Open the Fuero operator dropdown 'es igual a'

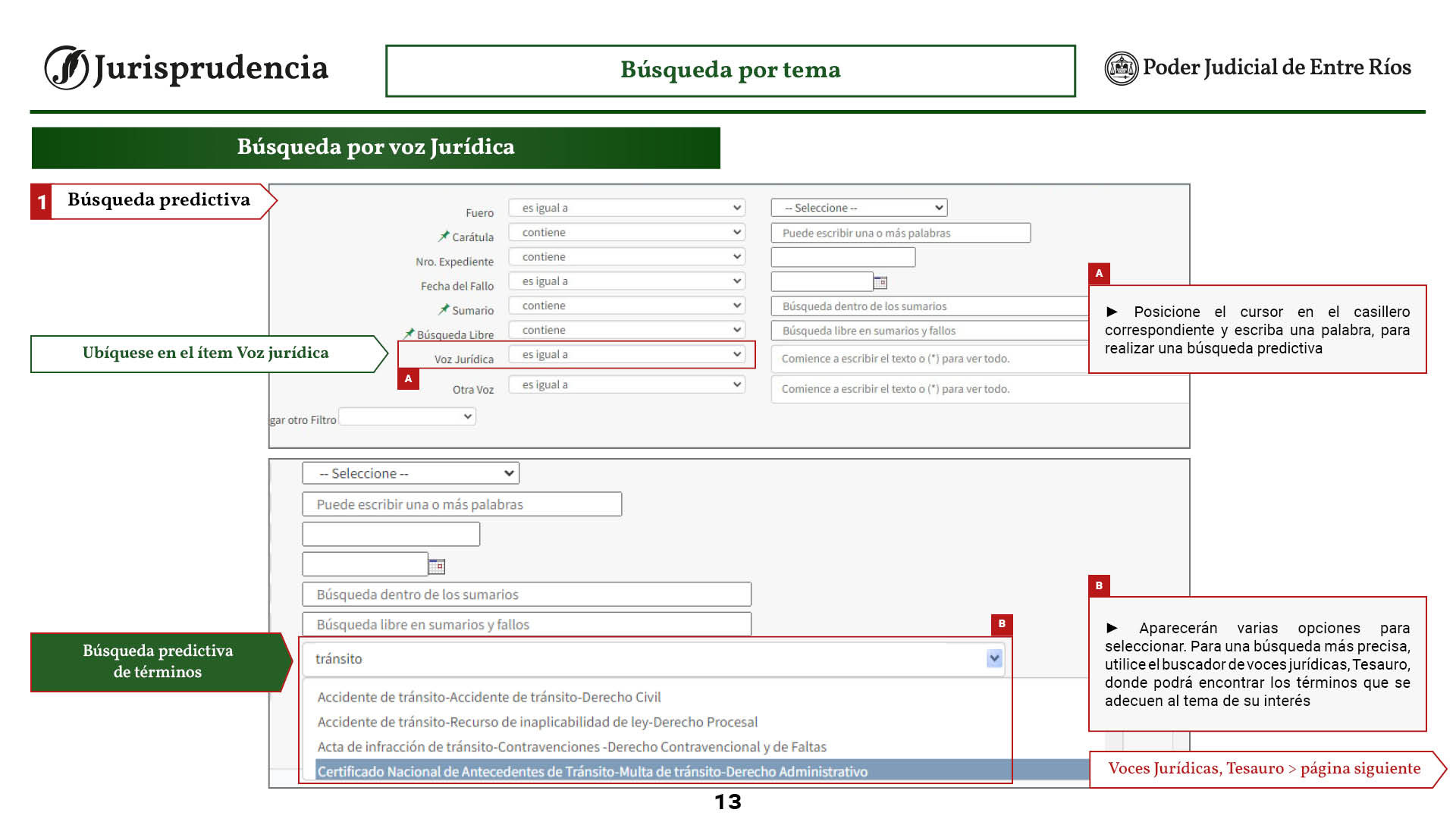[x=626, y=208]
